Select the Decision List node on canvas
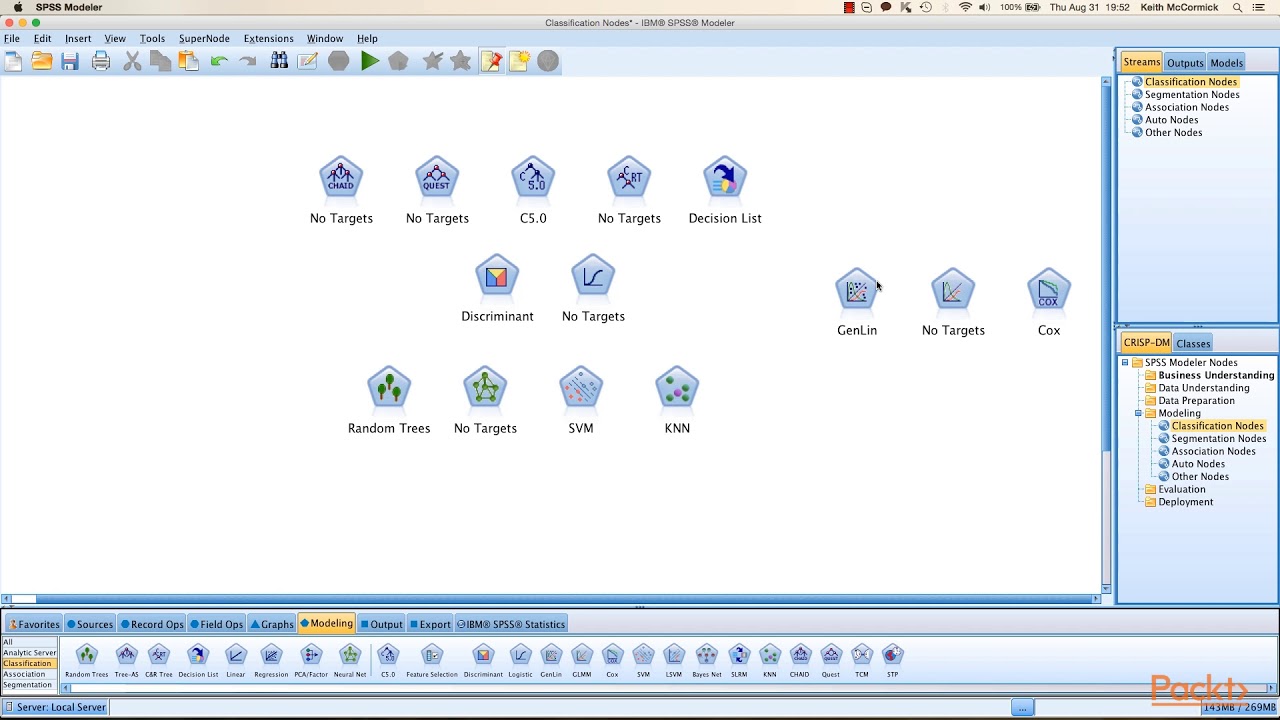The image size is (1280, 720). [725, 178]
